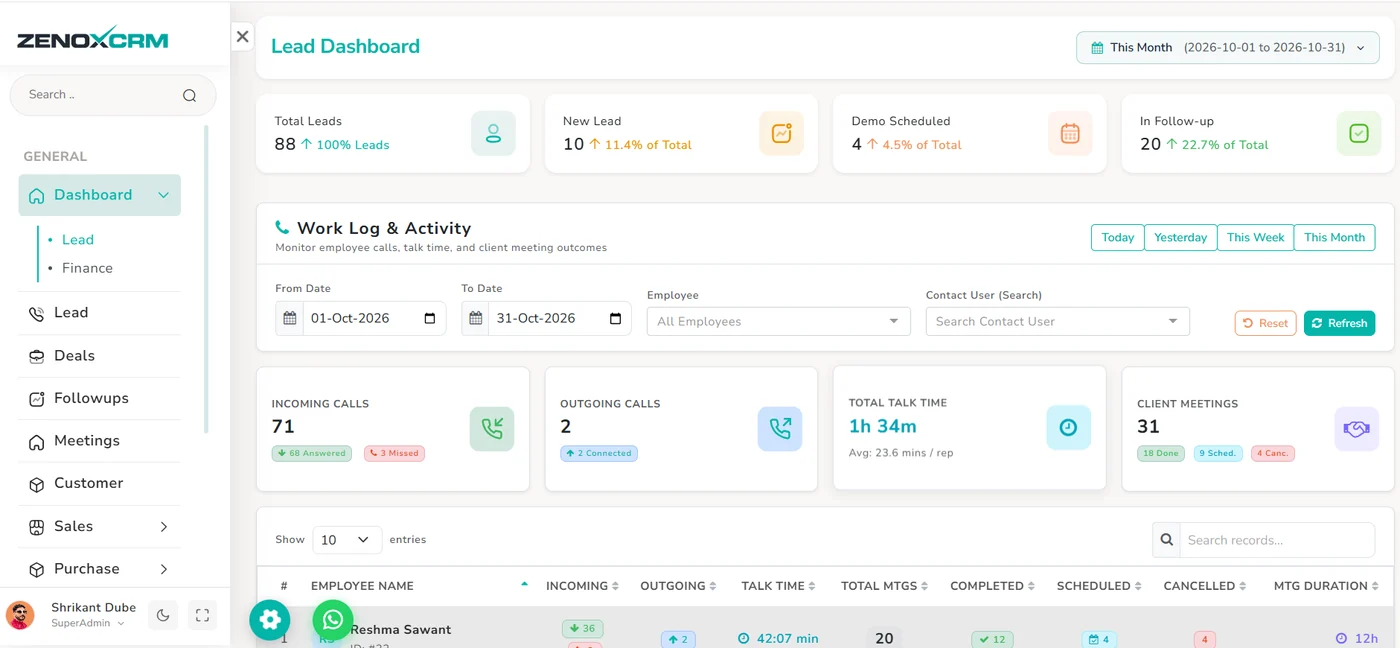The width and height of the screenshot is (1400, 648).
Task: Toggle fullscreen mode icon
Action: coord(202,616)
